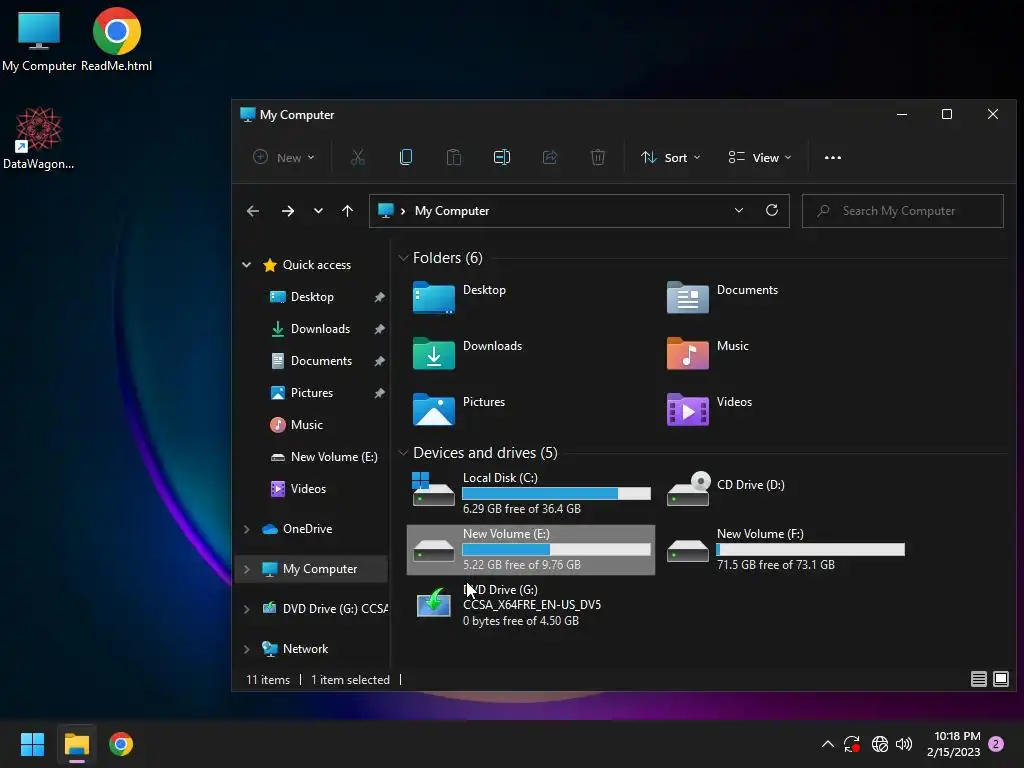Open the See more ellipsis menu
The height and width of the screenshot is (768, 1024).
coord(833,157)
